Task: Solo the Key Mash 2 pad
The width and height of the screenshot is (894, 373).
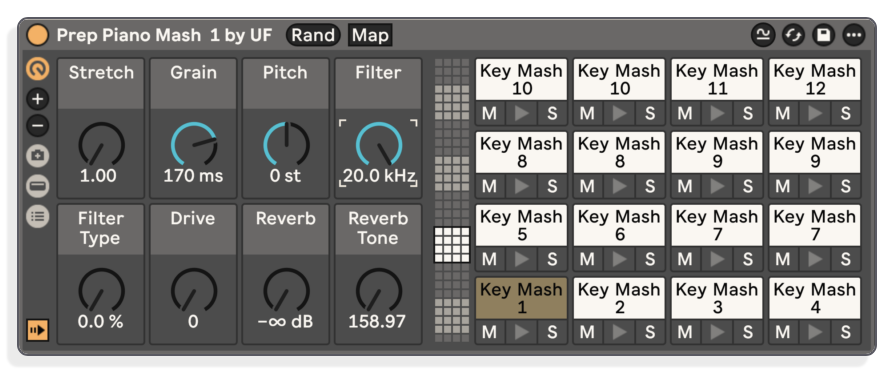Action: (650, 332)
